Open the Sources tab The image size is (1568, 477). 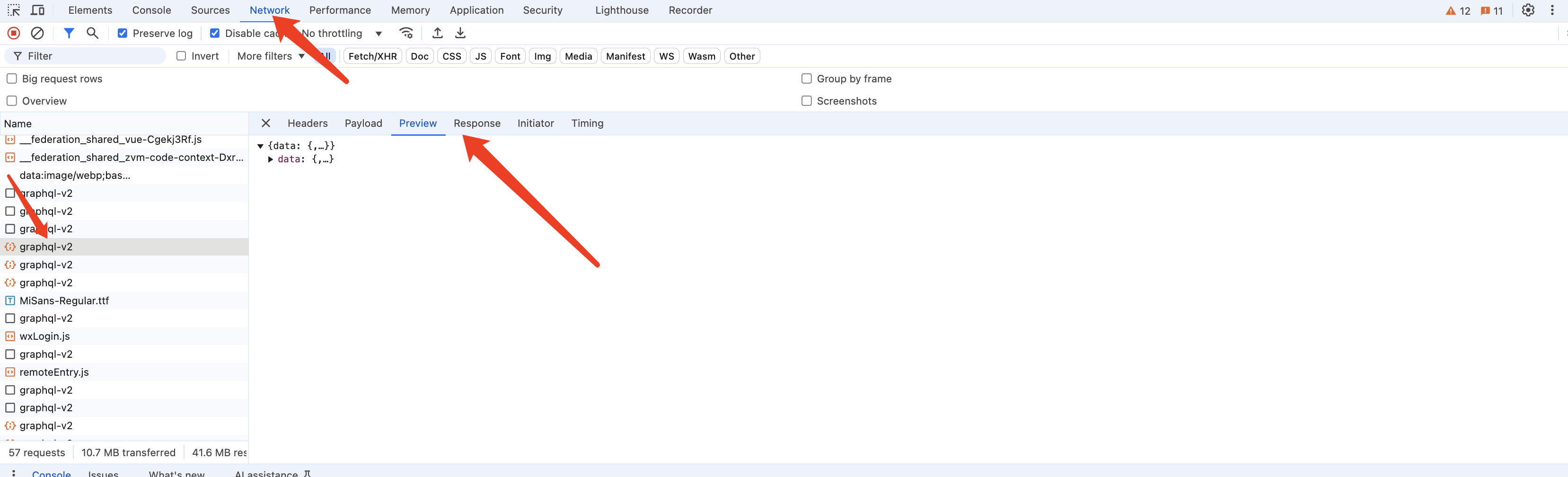[211, 10]
